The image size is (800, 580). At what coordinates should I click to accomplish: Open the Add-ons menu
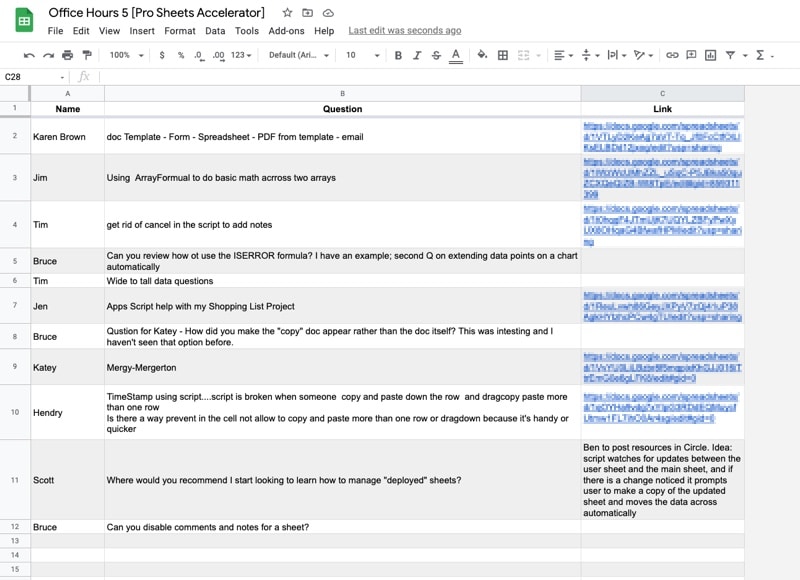[286, 31]
